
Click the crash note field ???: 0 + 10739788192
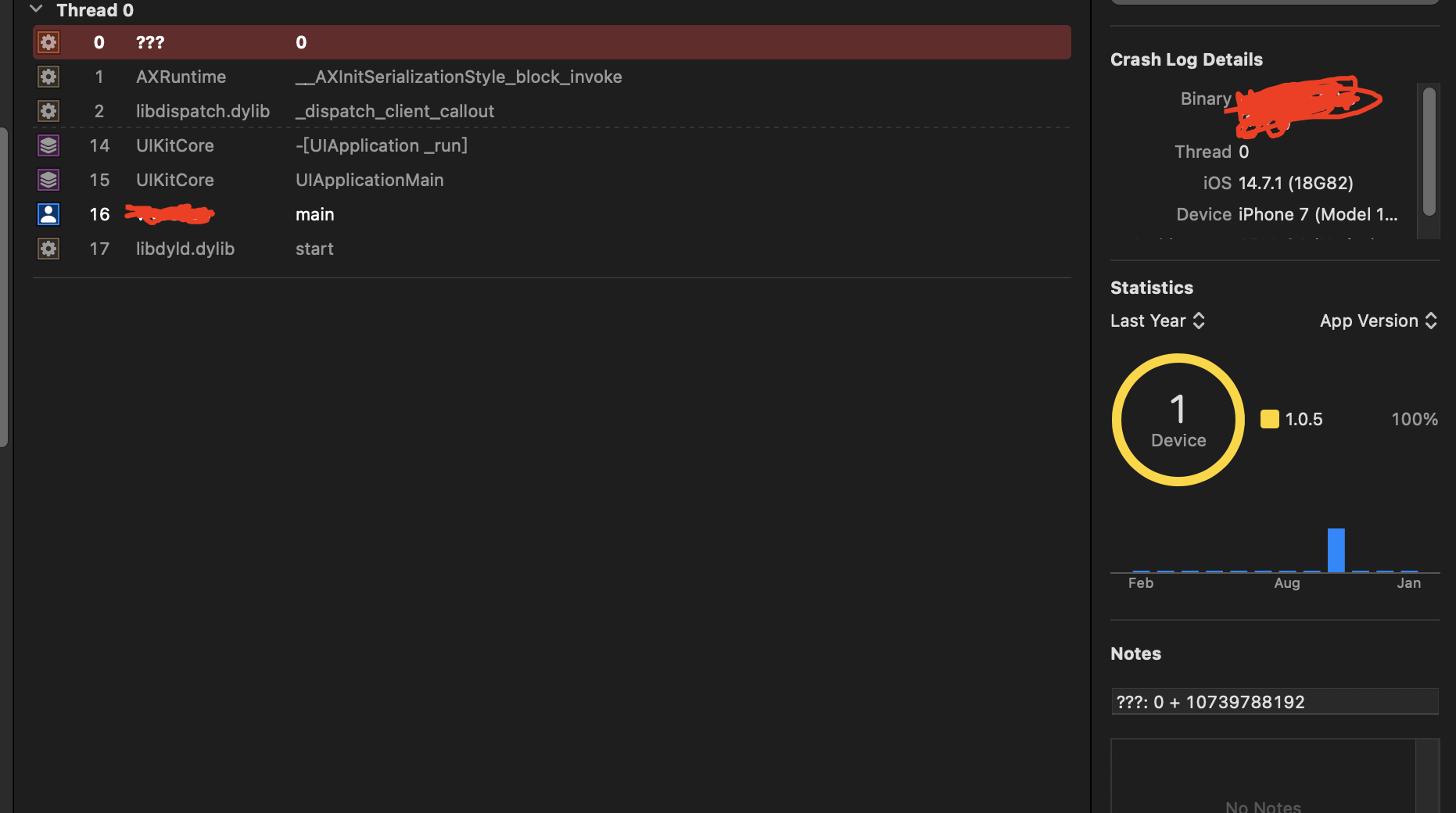click(x=1275, y=702)
